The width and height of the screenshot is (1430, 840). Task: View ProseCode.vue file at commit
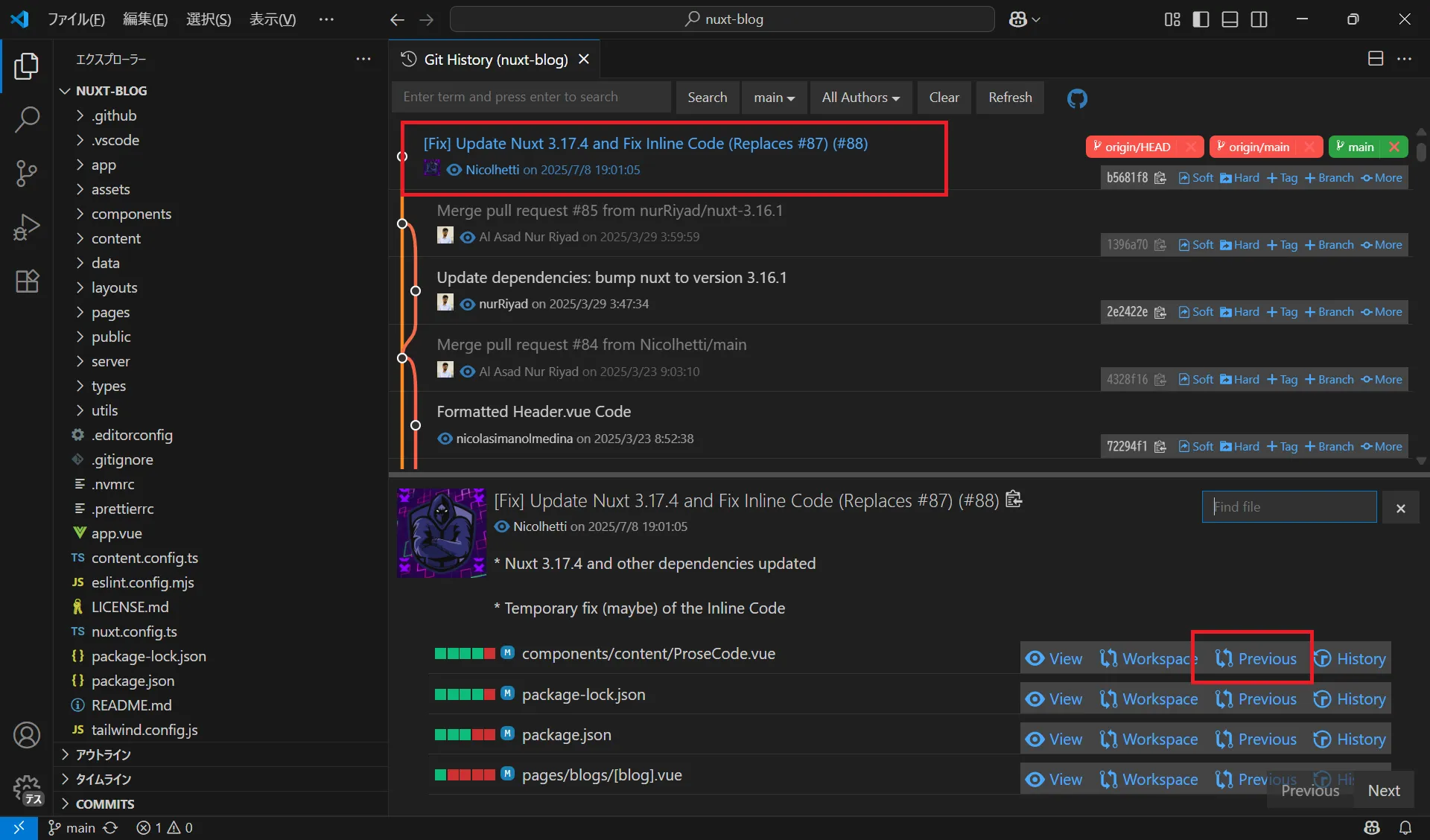click(1054, 658)
